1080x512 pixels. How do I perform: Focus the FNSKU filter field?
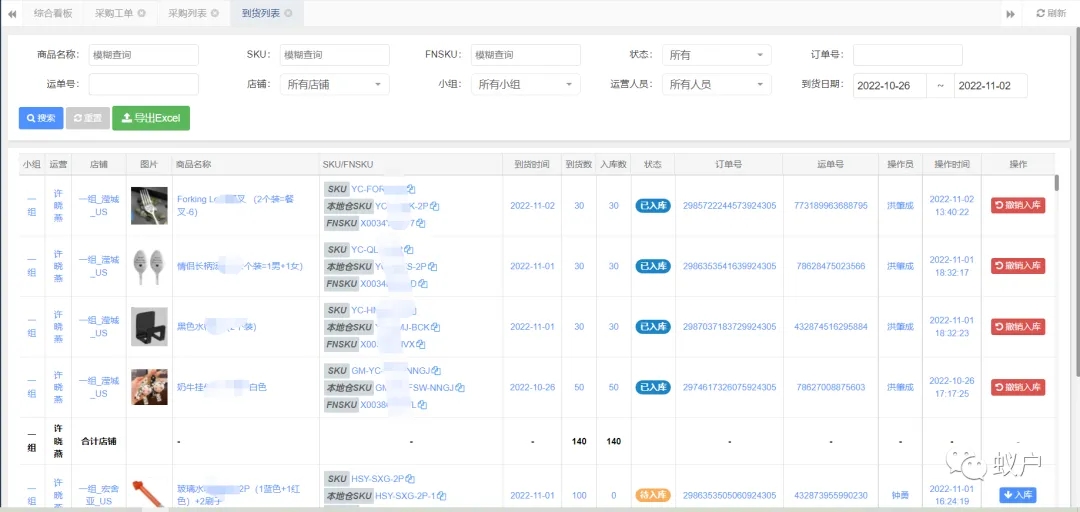(526, 55)
